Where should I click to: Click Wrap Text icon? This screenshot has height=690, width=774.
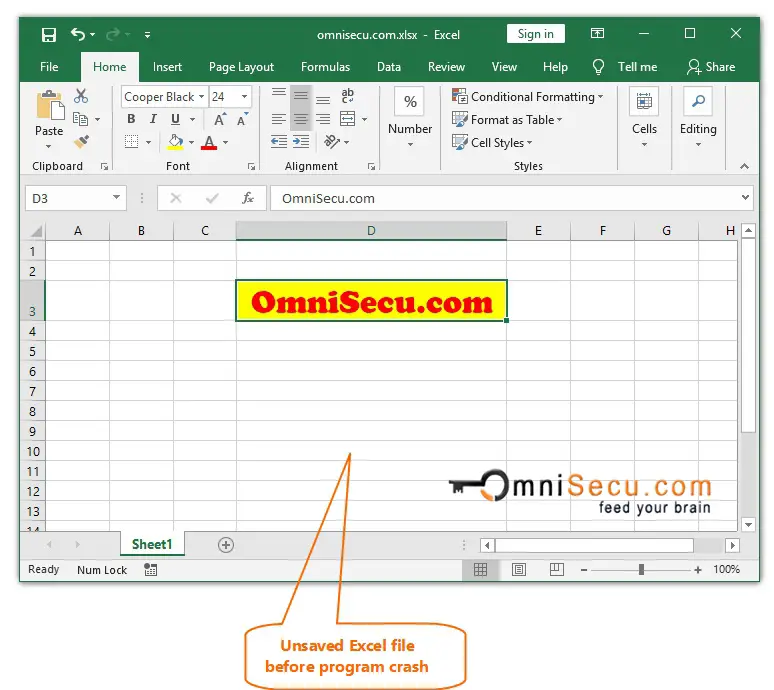pos(348,96)
